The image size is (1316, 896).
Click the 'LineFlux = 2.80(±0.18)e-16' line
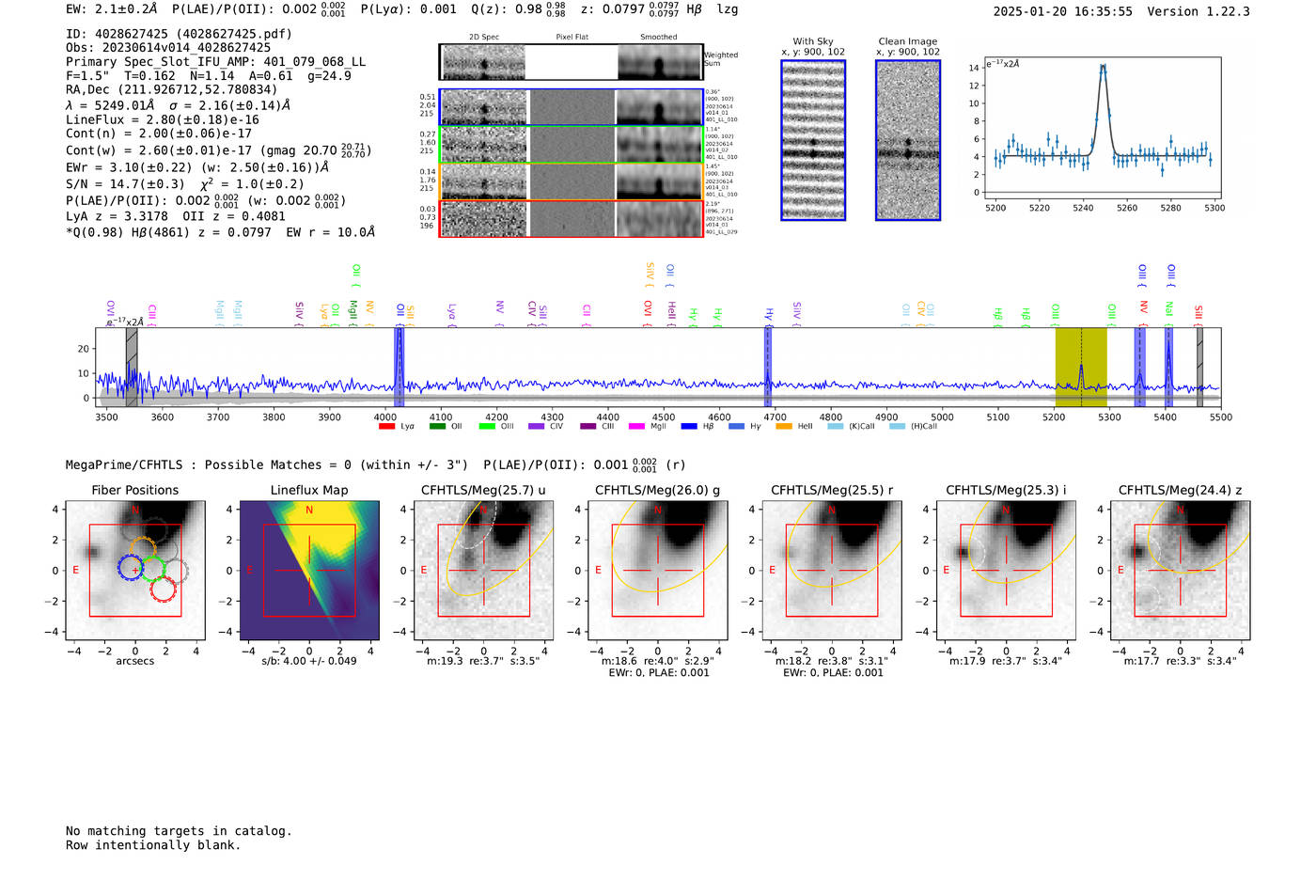(163, 119)
